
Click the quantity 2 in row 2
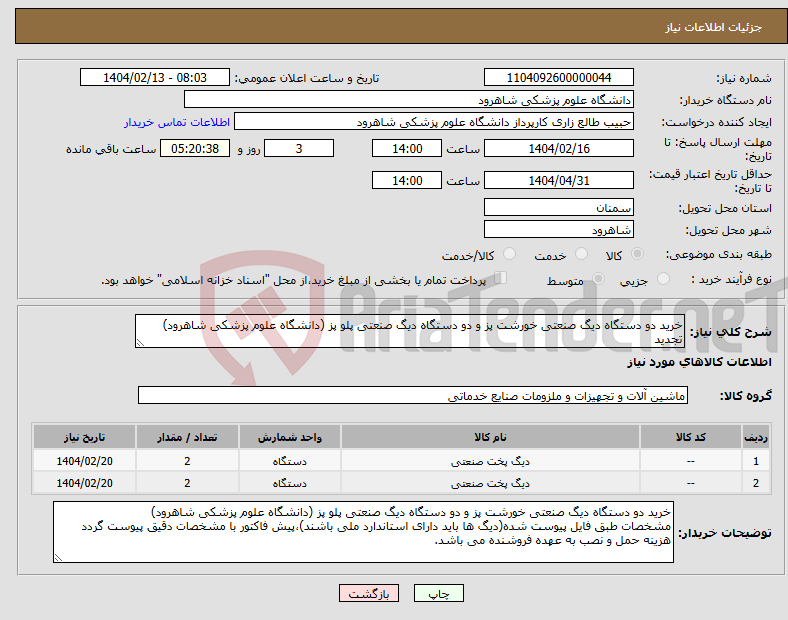(x=187, y=483)
